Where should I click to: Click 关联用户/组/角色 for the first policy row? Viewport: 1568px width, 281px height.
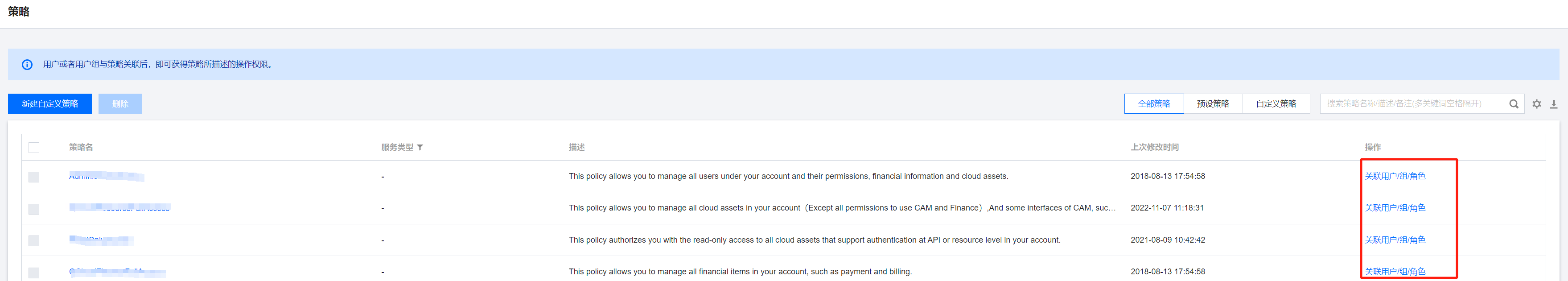pyautogui.click(x=1395, y=177)
